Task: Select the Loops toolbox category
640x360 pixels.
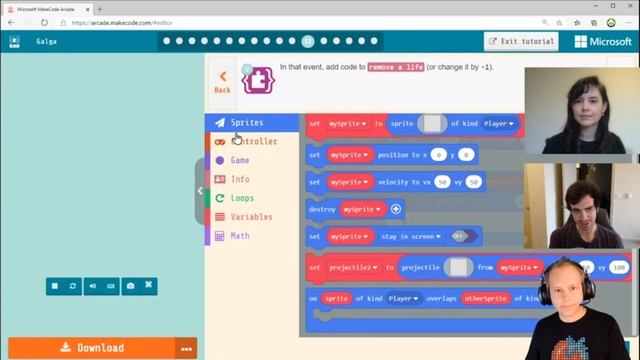Action: pos(252,198)
